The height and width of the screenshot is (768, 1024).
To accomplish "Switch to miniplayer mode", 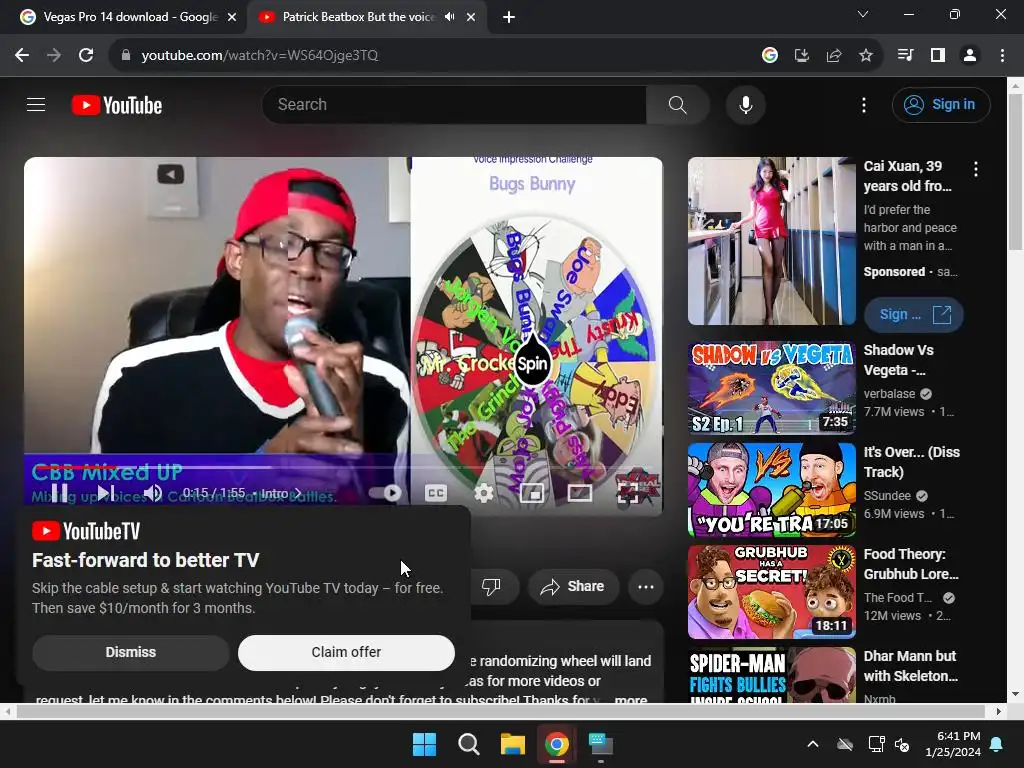I will (x=532, y=493).
